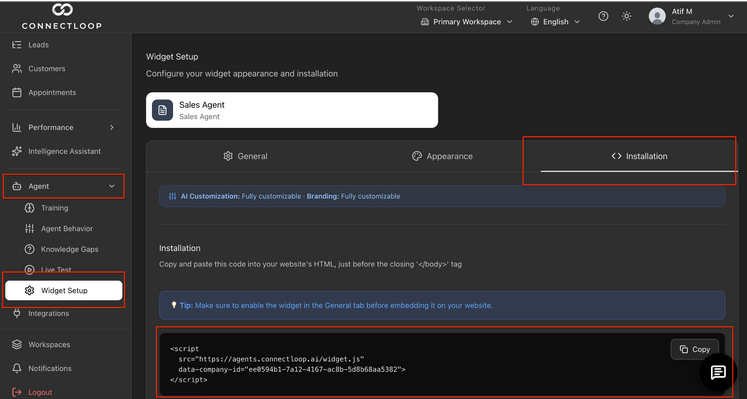
Task: Click the Logout exit icon
Action: tap(17, 392)
